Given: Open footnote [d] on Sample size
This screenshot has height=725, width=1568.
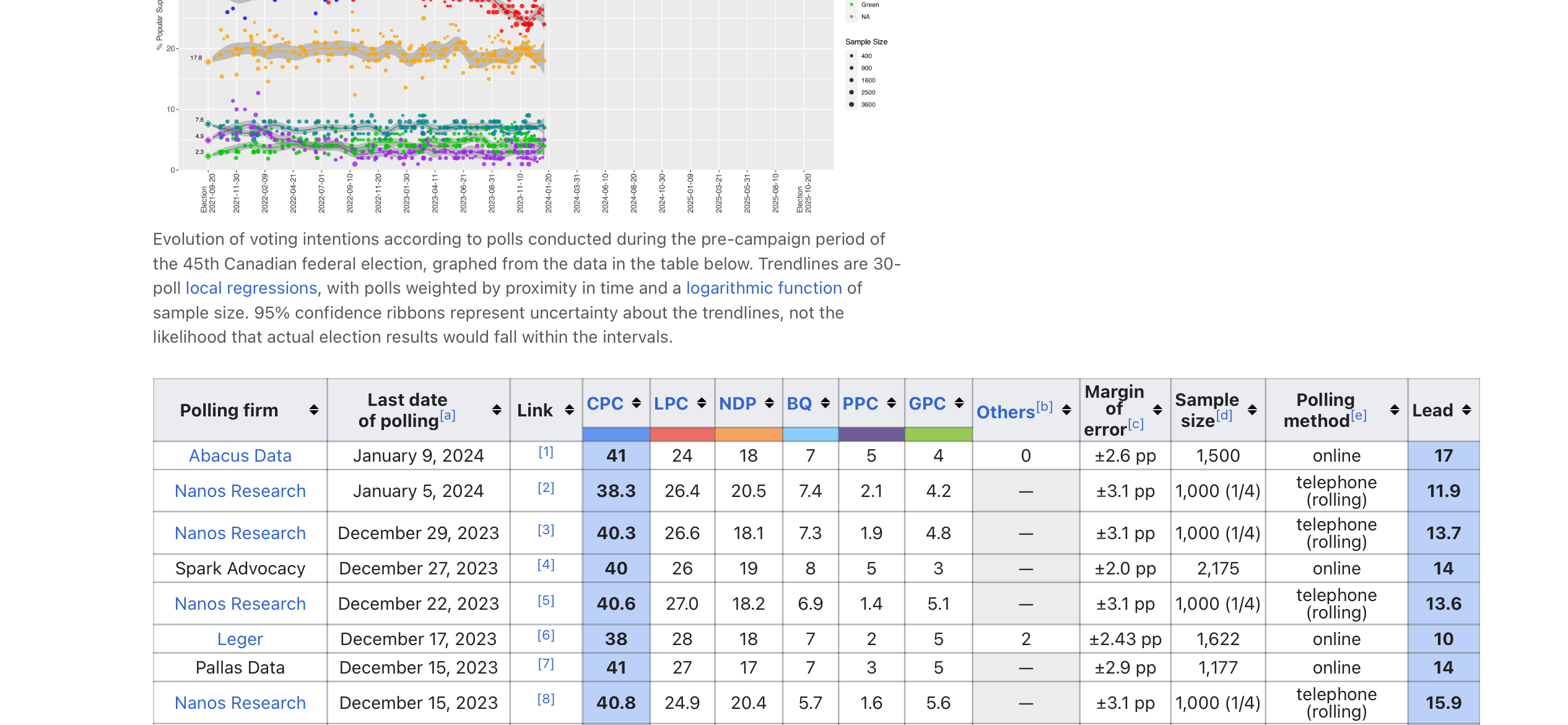Looking at the screenshot, I should pos(1224,415).
